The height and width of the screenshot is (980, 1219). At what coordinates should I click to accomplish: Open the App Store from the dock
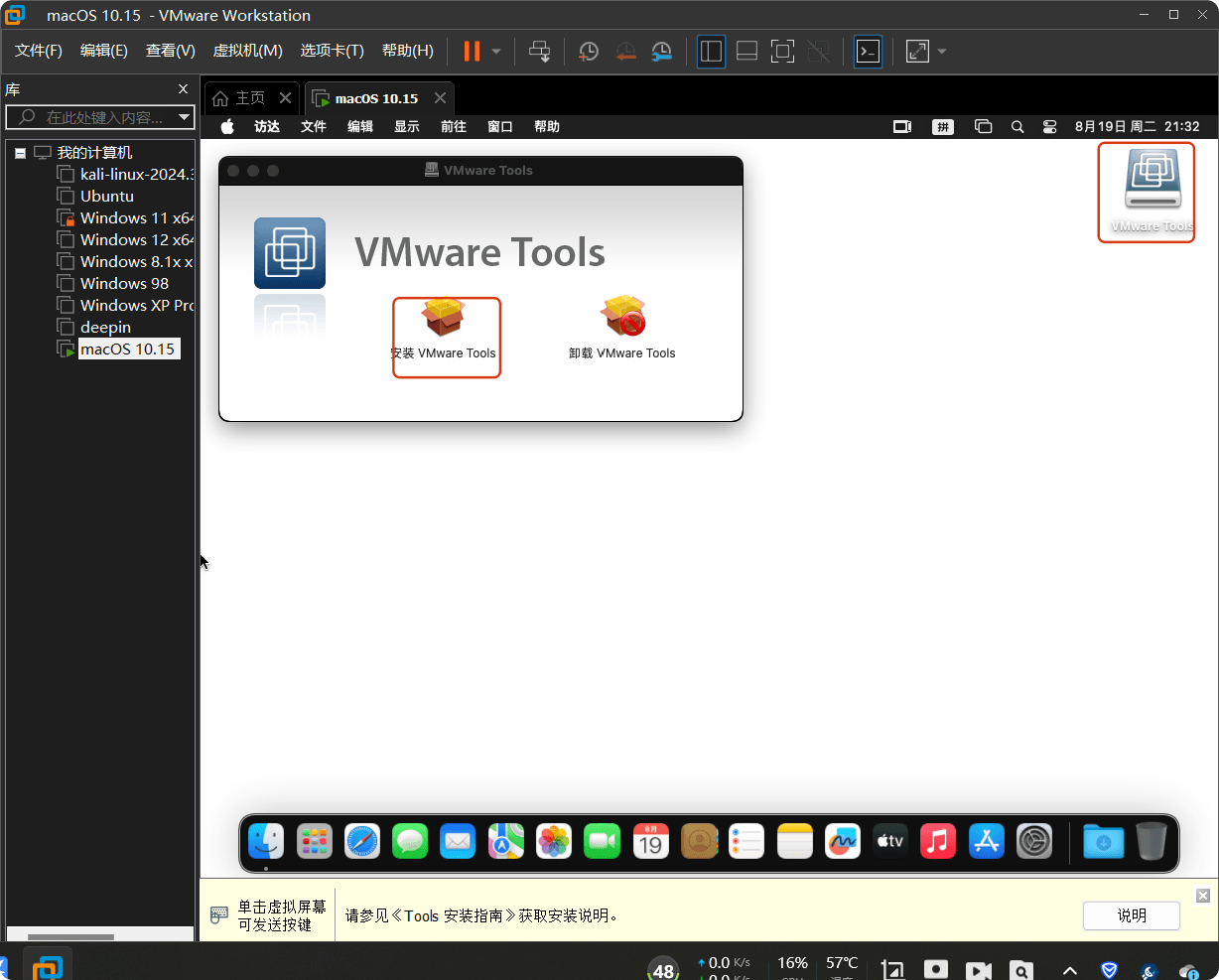(x=986, y=841)
